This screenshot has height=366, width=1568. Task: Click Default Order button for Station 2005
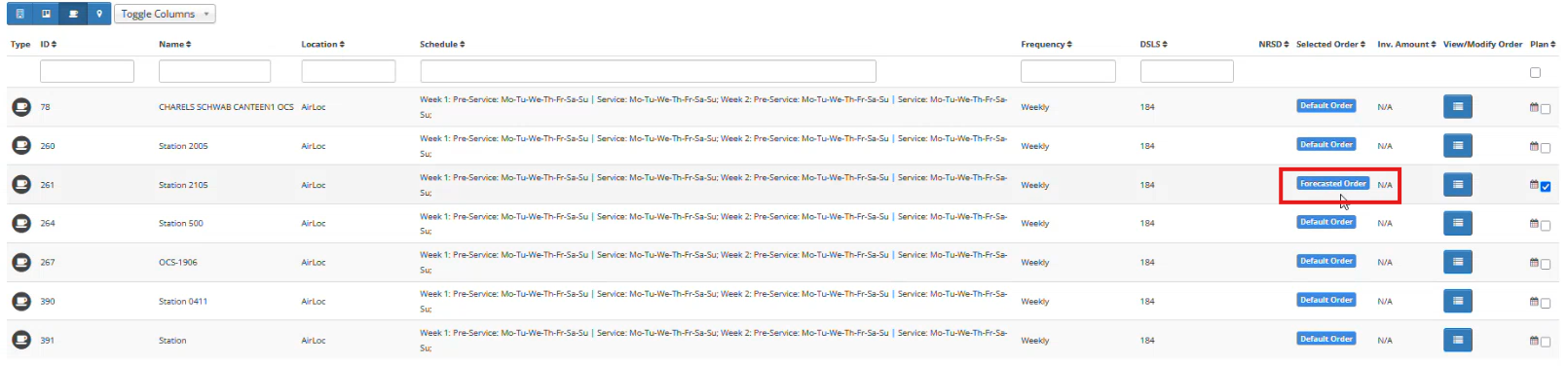click(x=1326, y=145)
